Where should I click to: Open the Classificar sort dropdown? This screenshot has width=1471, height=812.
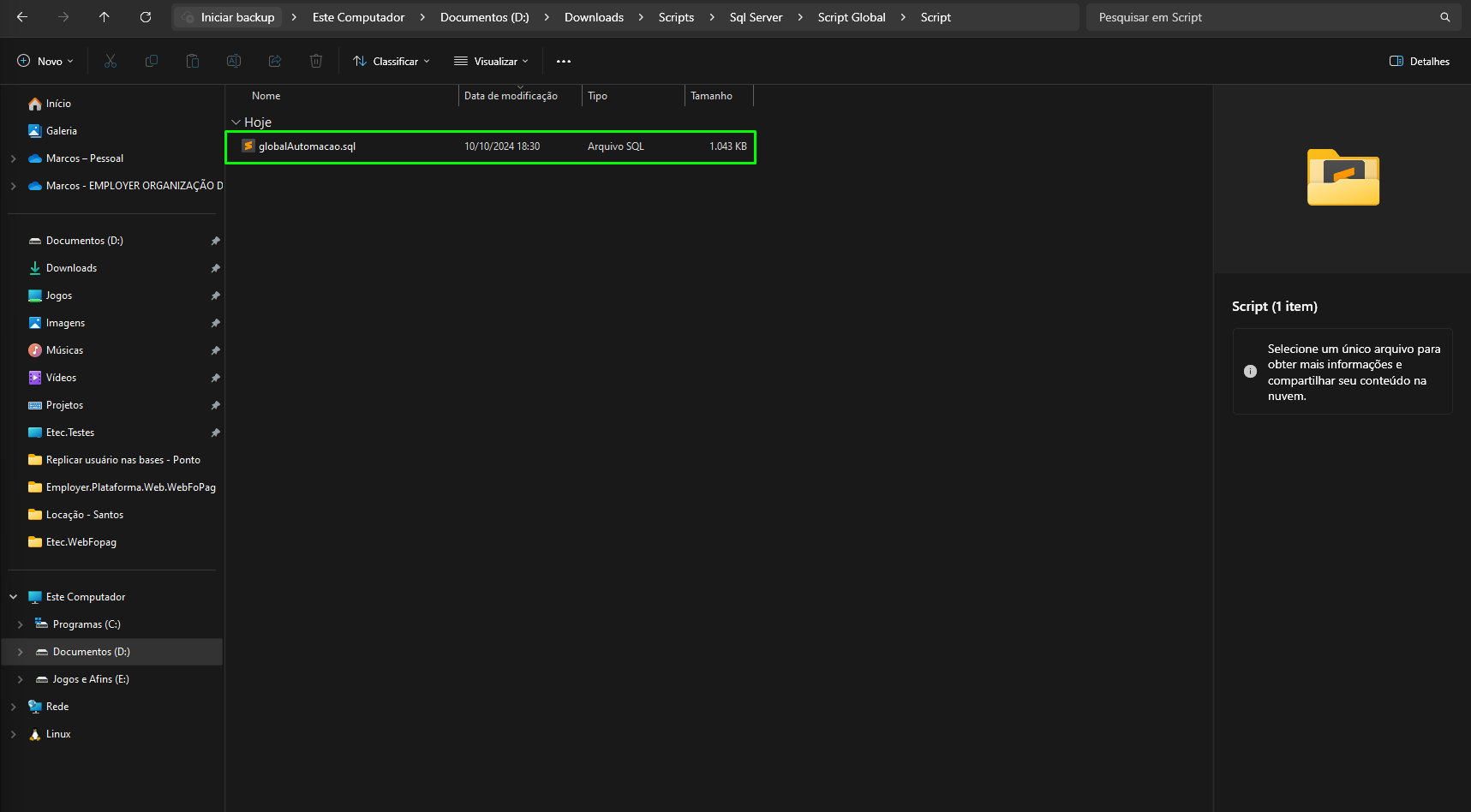(392, 61)
